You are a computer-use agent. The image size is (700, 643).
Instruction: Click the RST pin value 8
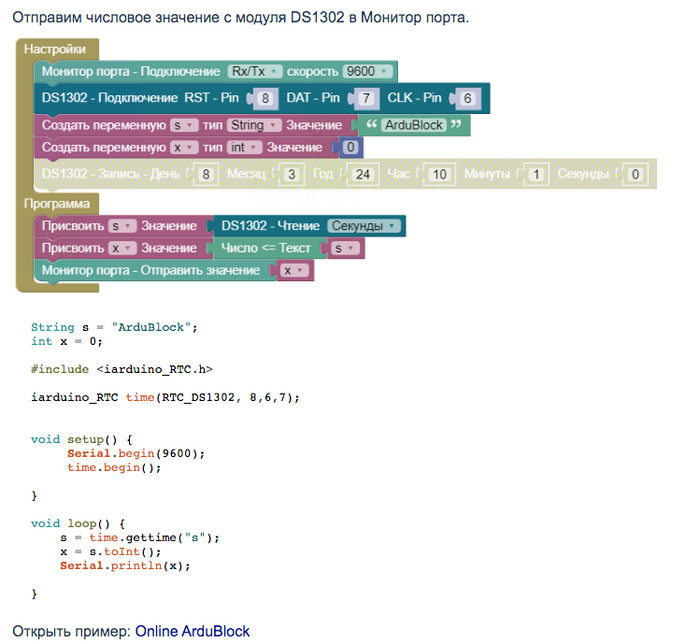tap(265, 98)
